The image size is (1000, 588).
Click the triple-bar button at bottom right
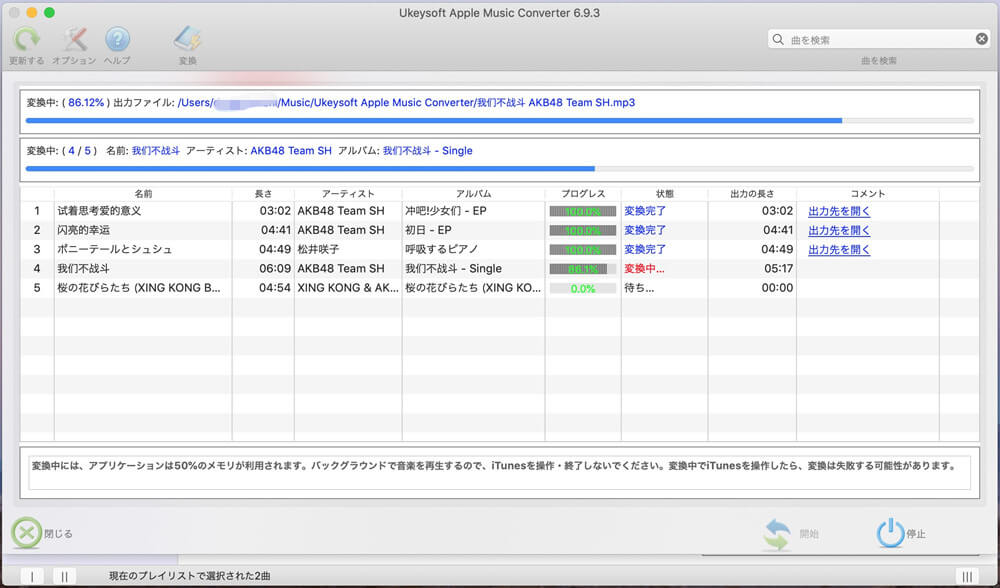click(967, 577)
